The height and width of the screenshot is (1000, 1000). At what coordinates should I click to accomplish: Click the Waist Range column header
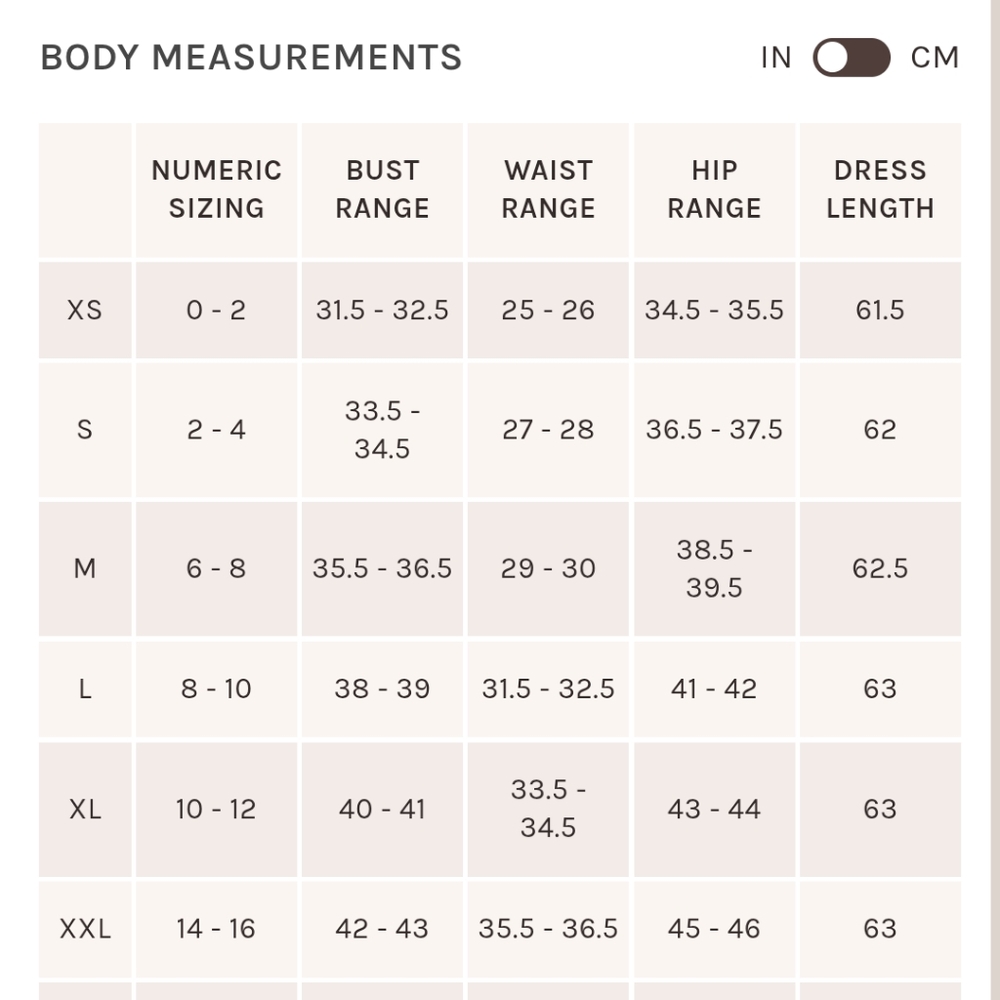(548, 190)
